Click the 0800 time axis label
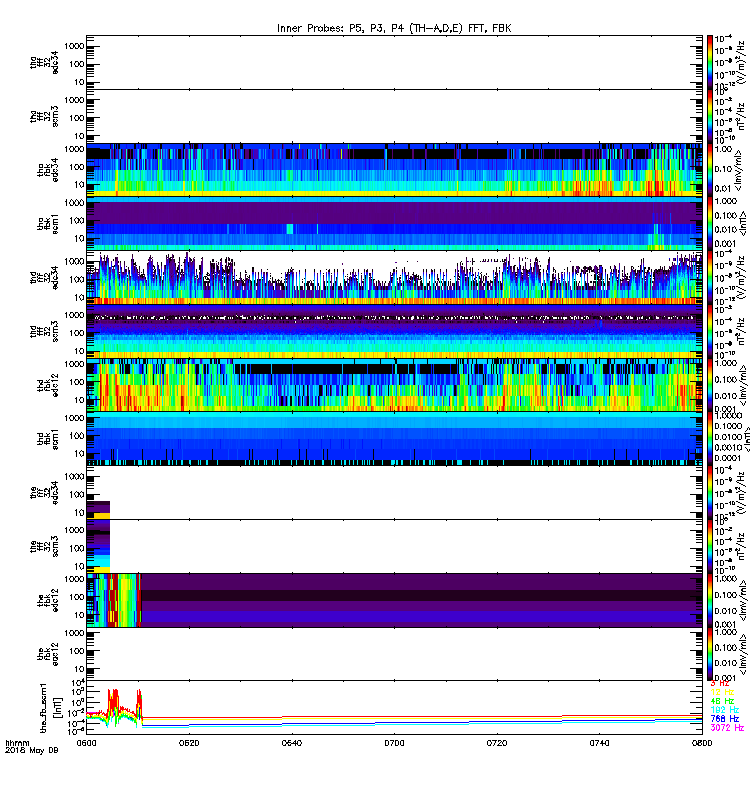Image resolution: width=750 pixels, height=800 pixels. [702, 743]
